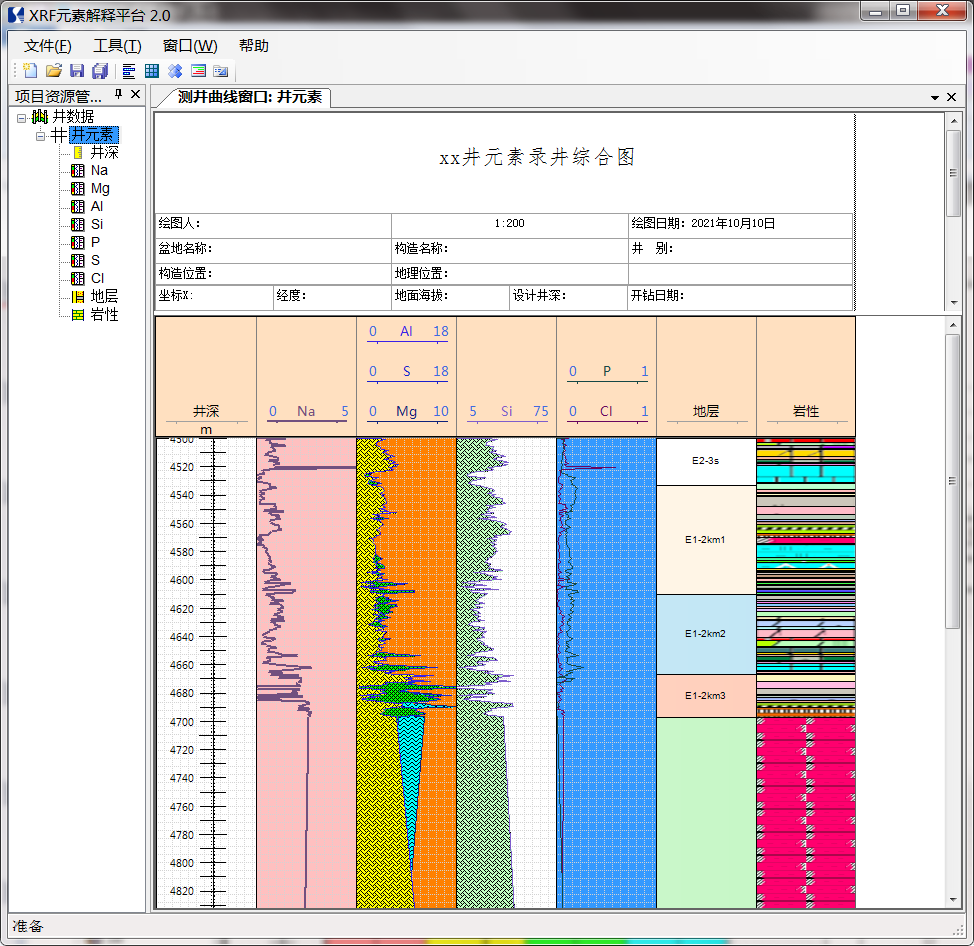Viewport: 974px width, 946px height.
Task: Collapse the 井数据 tree node
Action: 22,117
